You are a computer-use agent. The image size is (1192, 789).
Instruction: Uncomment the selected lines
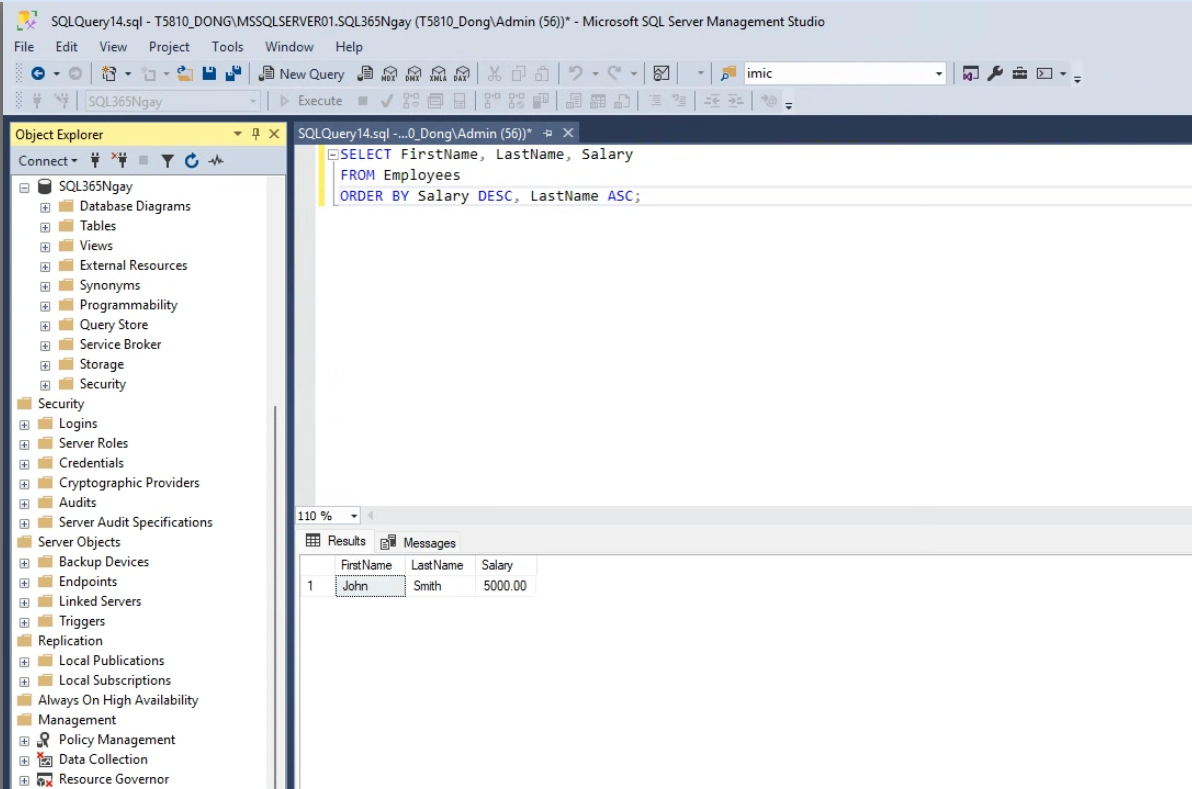(x=679, y=101)
